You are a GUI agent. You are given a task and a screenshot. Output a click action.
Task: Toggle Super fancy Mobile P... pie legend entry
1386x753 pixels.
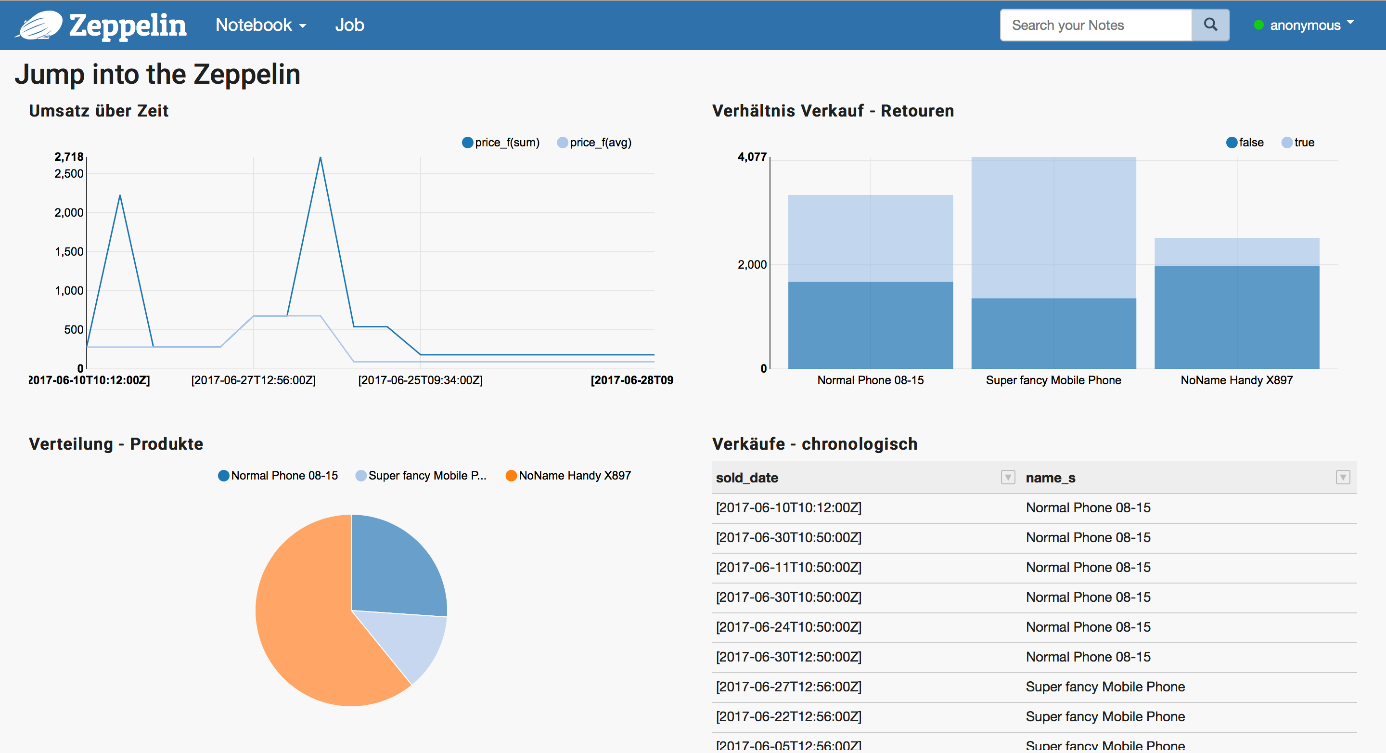tap(420, 476)
